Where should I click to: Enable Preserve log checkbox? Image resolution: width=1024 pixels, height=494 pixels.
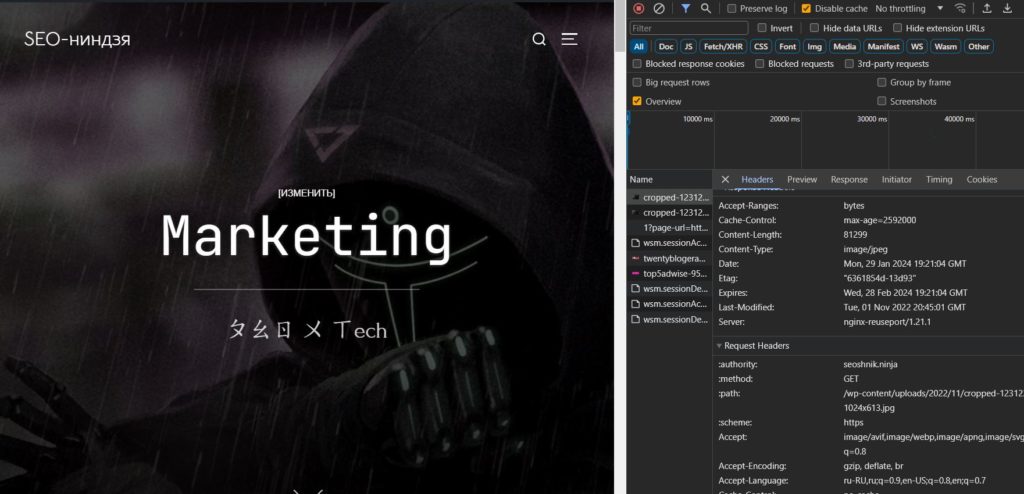click(x=731, y=8)
